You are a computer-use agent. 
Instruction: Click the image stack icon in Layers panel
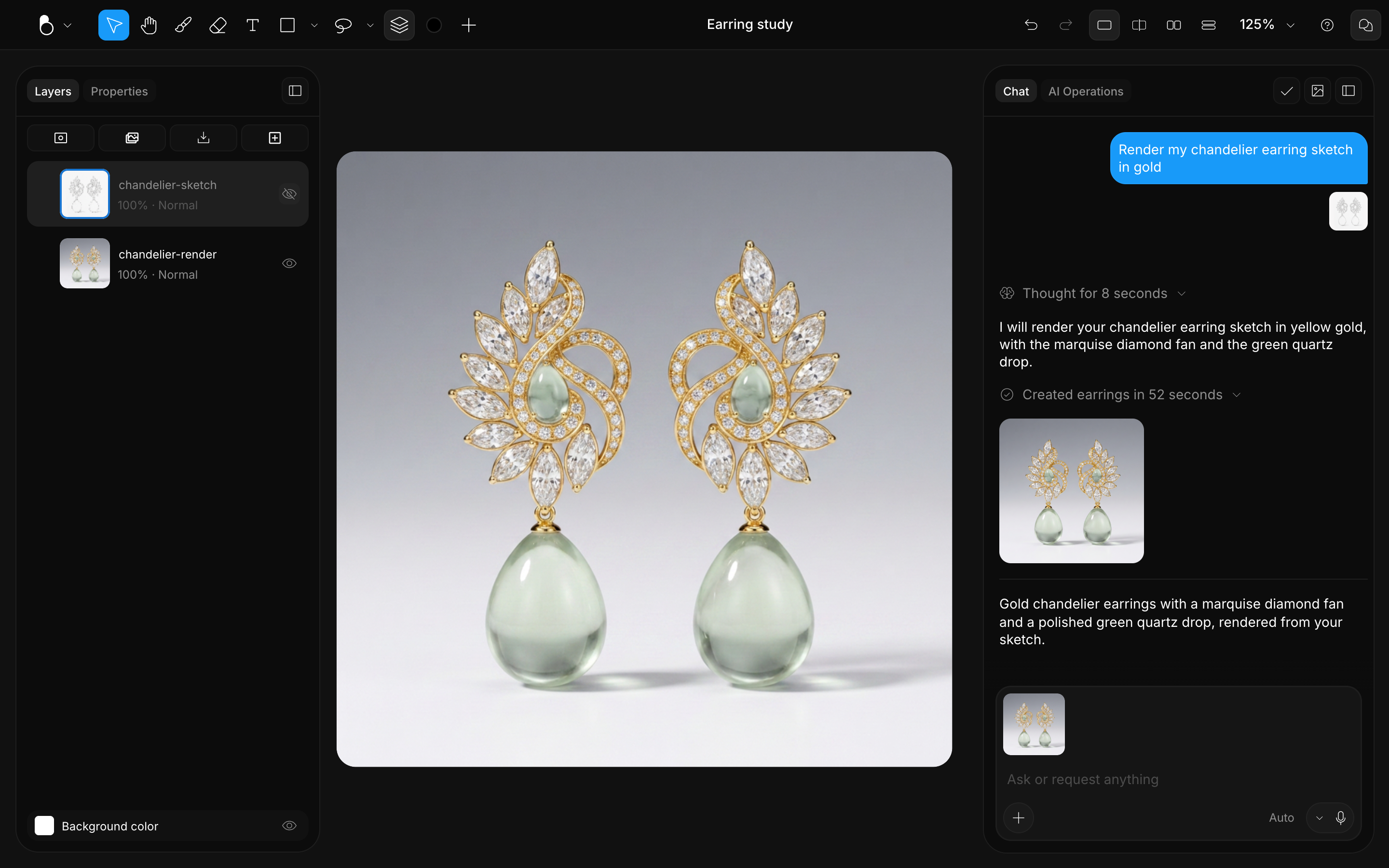132,138
